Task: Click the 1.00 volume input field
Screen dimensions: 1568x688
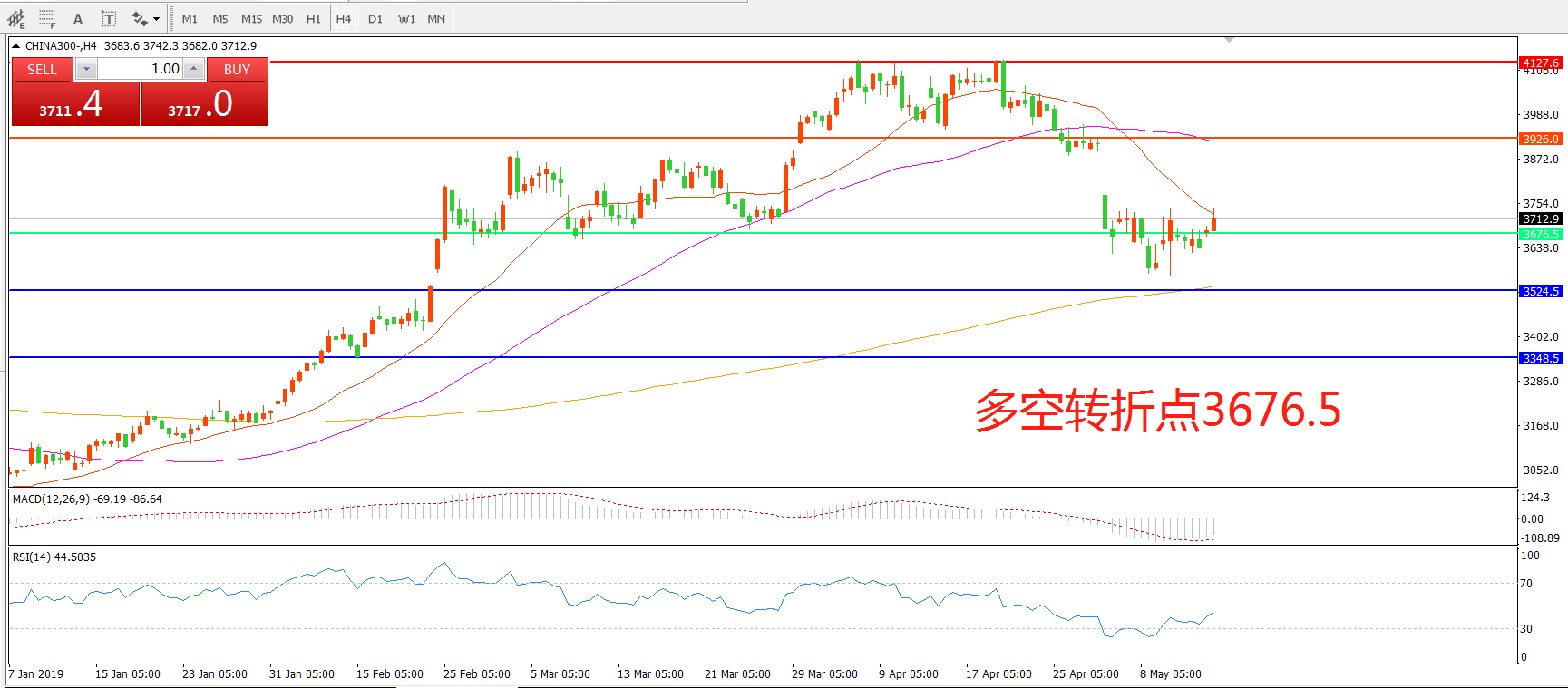Action: tap(140, 69)
